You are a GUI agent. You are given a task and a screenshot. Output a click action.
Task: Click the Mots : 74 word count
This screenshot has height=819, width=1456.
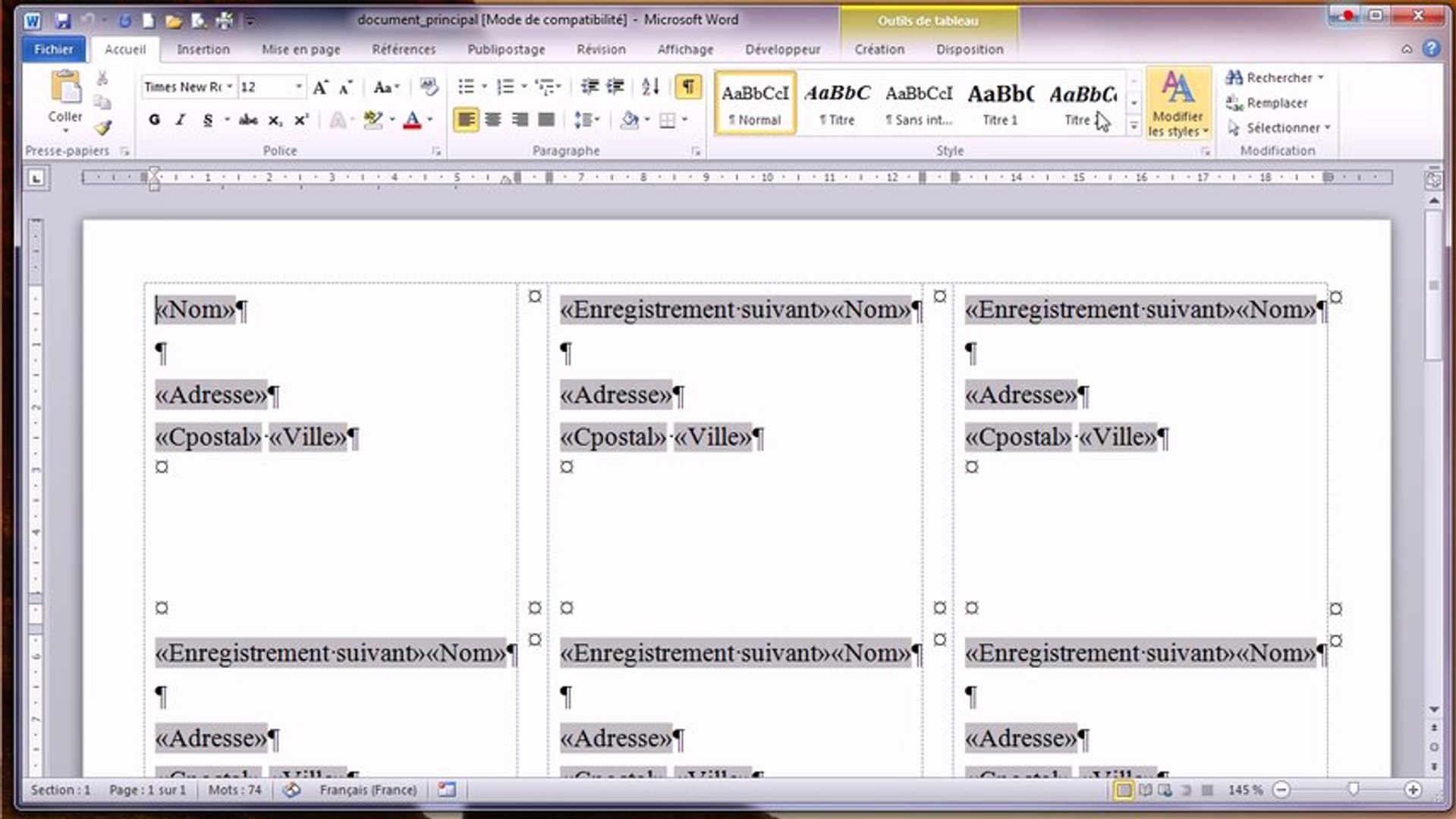pos(234,790)
